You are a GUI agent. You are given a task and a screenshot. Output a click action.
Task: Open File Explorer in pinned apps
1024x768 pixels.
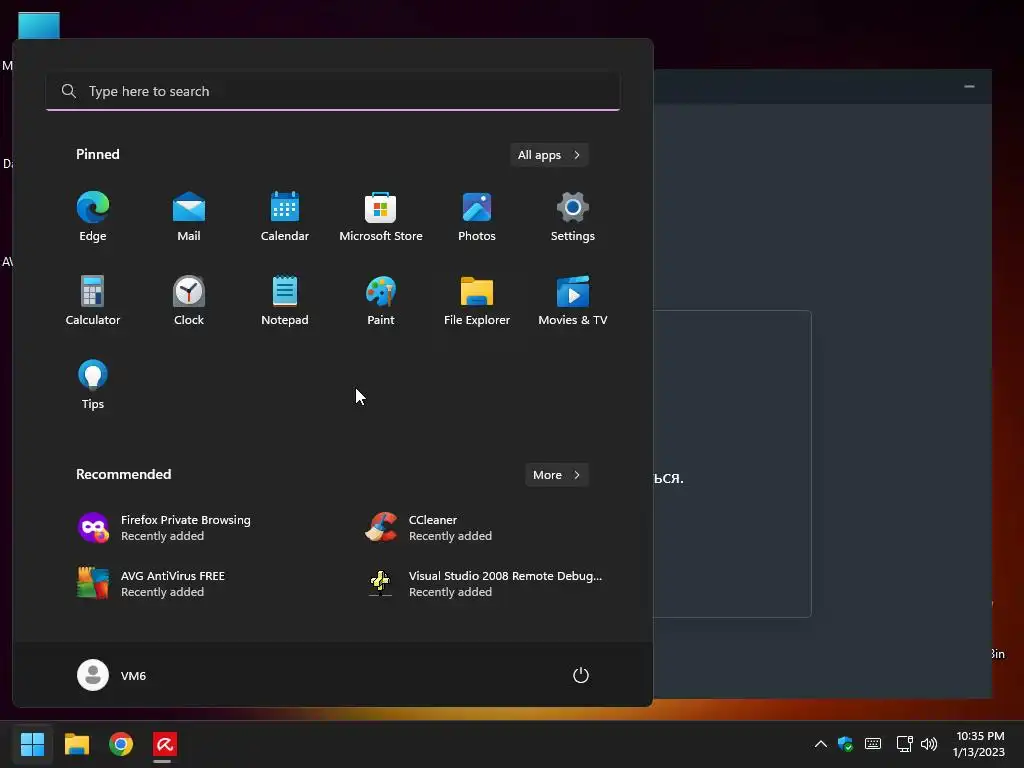pyautogui.click(x=477, y=300)
